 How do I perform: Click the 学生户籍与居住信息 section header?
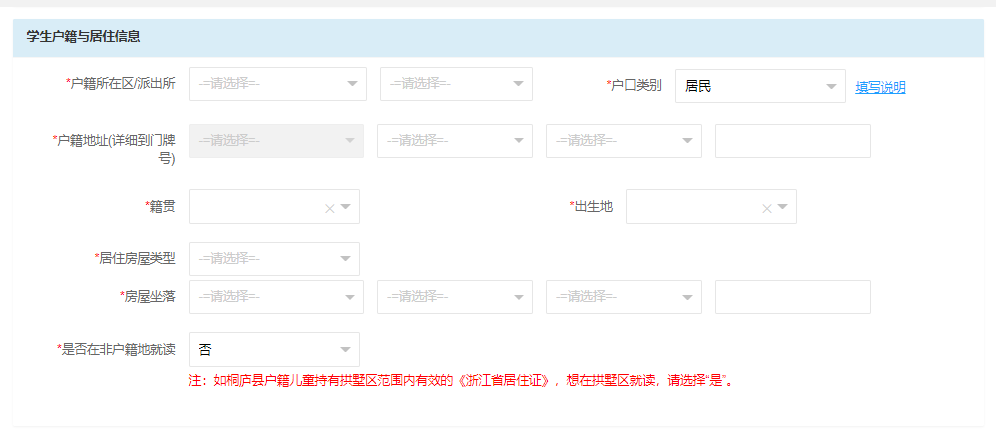[499, 37]
